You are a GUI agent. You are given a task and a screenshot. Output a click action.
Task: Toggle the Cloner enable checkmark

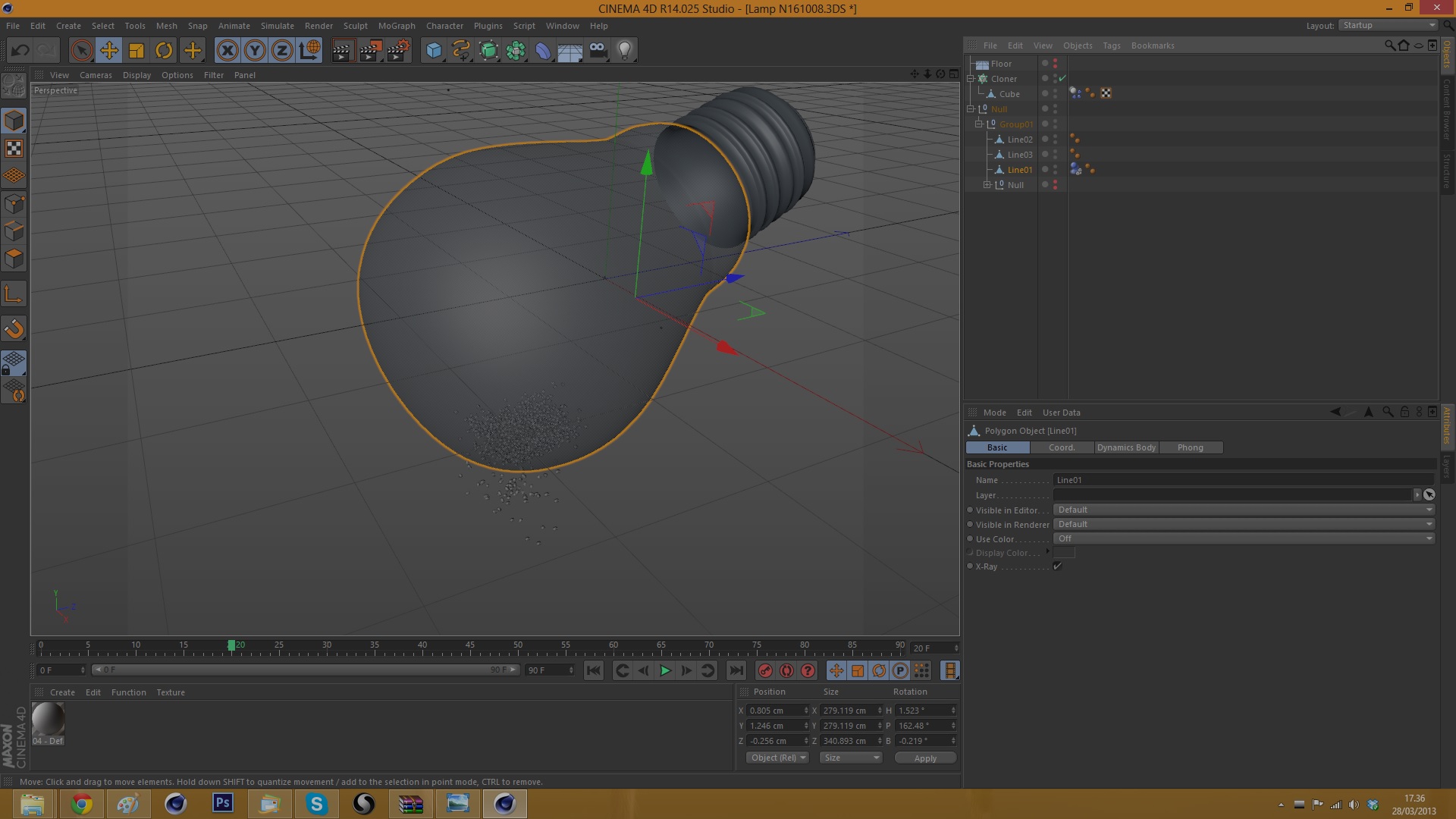coord(1062,79)
